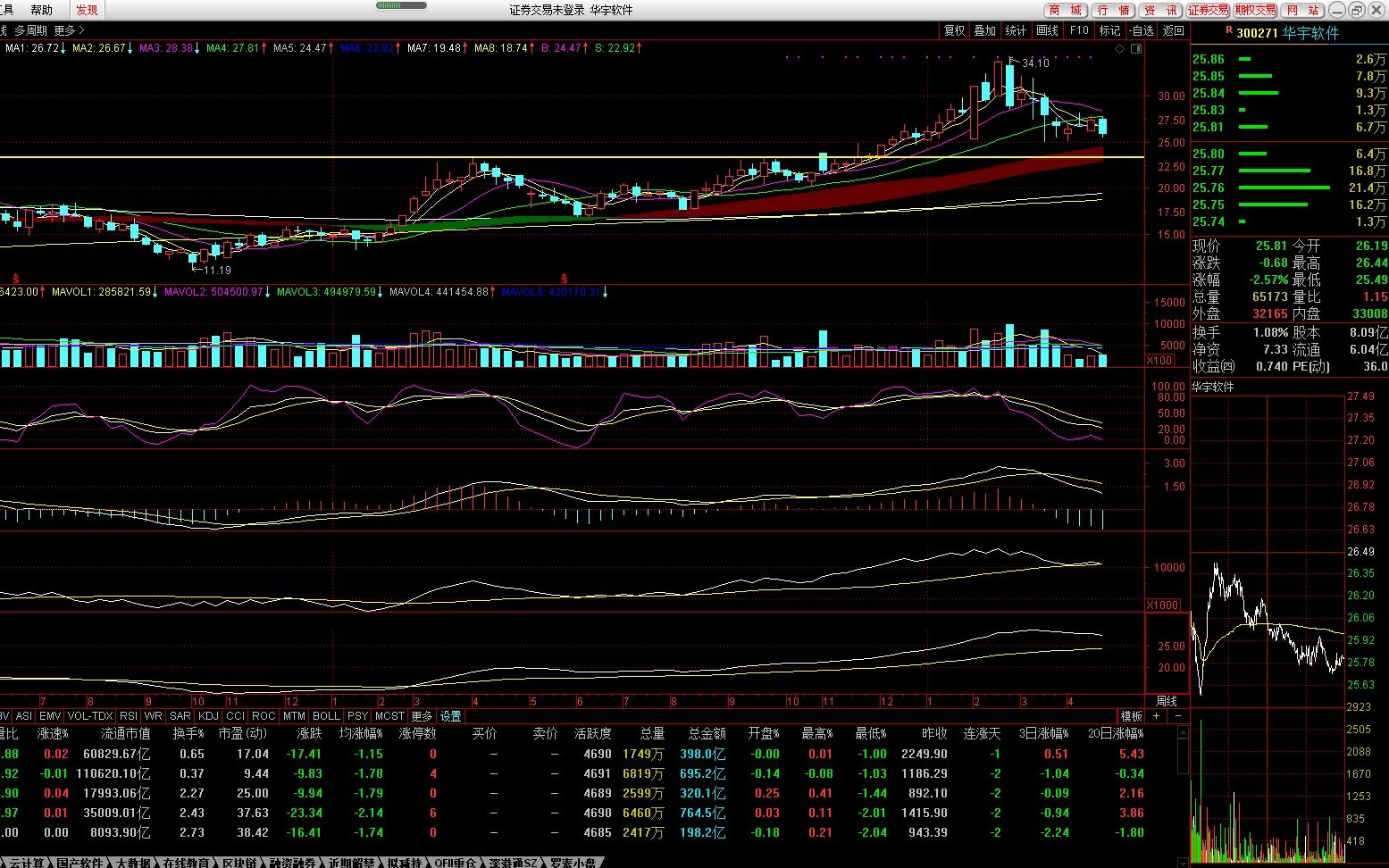
Task: Click the 34.10 high price marker
Action: click(x=1035, y=63)
